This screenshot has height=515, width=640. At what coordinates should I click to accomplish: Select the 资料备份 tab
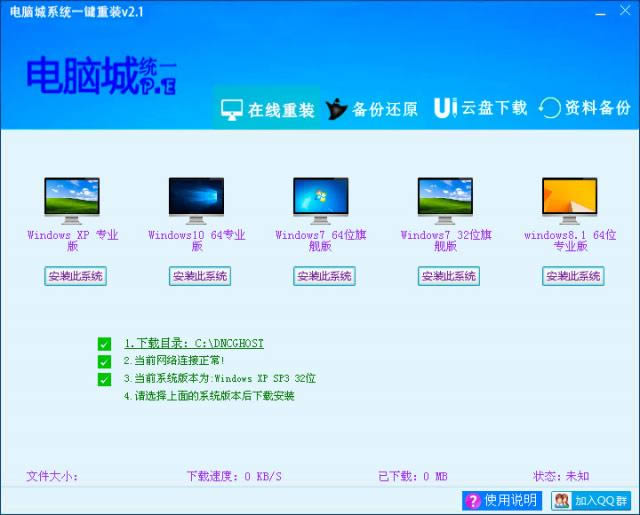click(x=584, y=108)
